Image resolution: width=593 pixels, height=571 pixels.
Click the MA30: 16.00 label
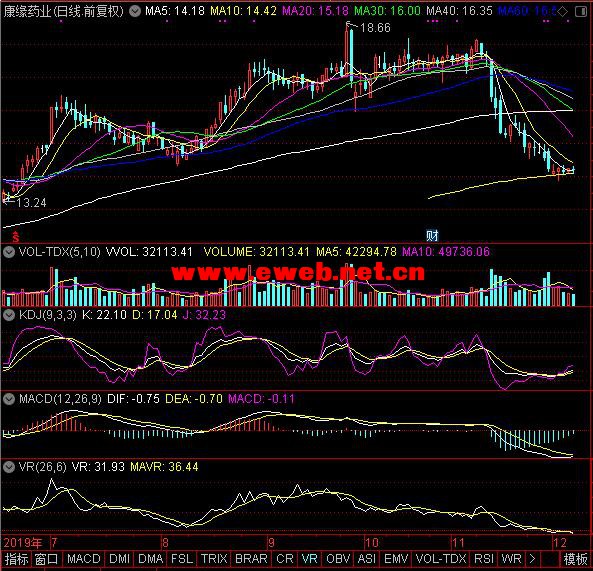pos(387,11)
